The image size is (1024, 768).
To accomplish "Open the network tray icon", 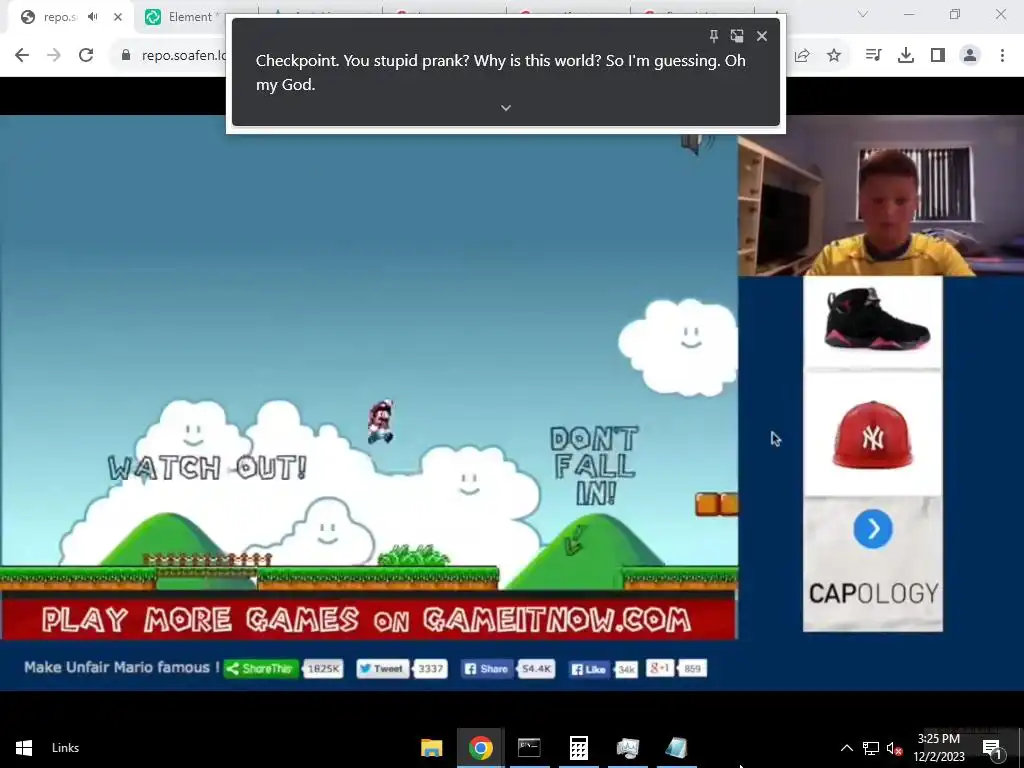I will click(x=871, y=748).
